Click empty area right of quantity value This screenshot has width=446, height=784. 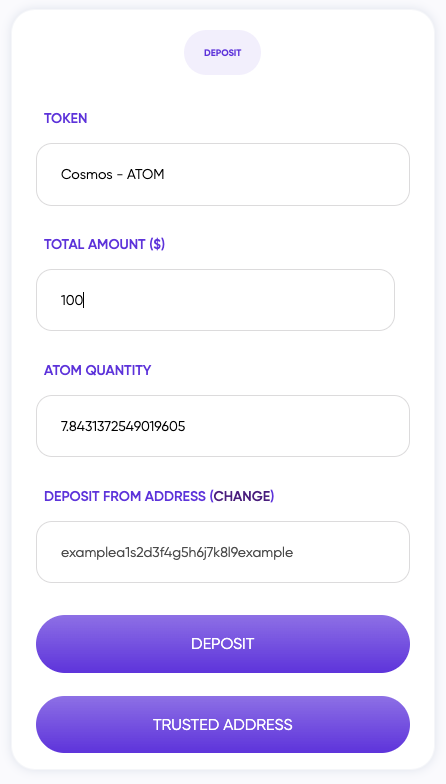(x=300, y=426)
